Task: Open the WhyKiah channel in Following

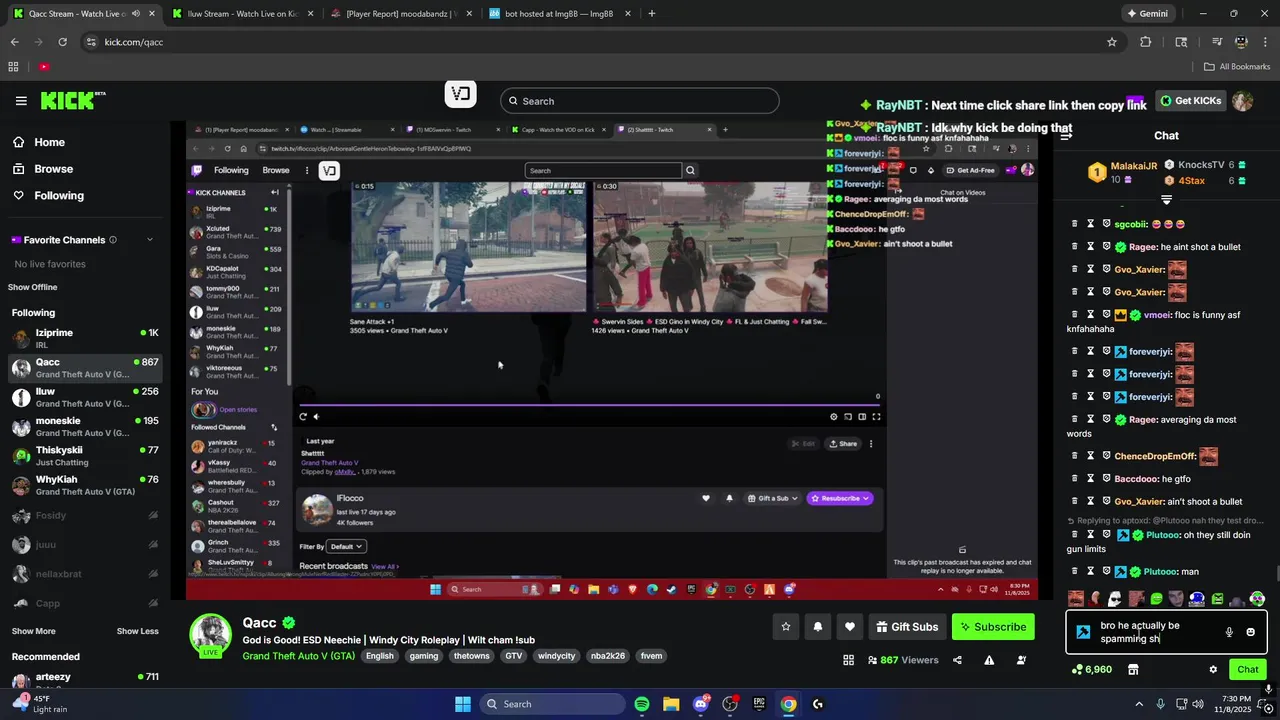Action: [84, 485]
